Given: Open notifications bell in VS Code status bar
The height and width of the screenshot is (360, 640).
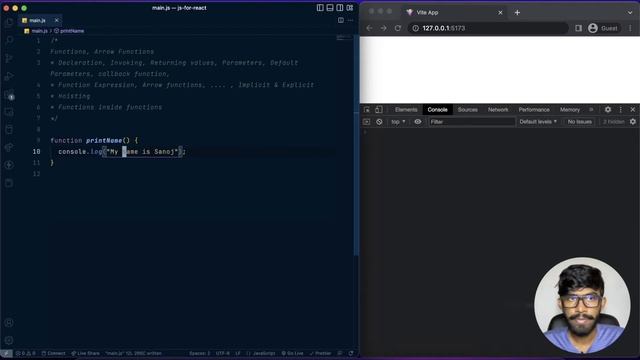Looking at the screenshot, I should click(351, 353).
